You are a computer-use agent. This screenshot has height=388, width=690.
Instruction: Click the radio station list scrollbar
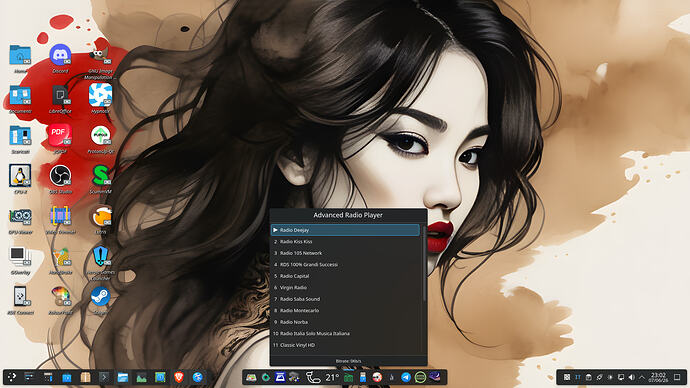(424, 264)
